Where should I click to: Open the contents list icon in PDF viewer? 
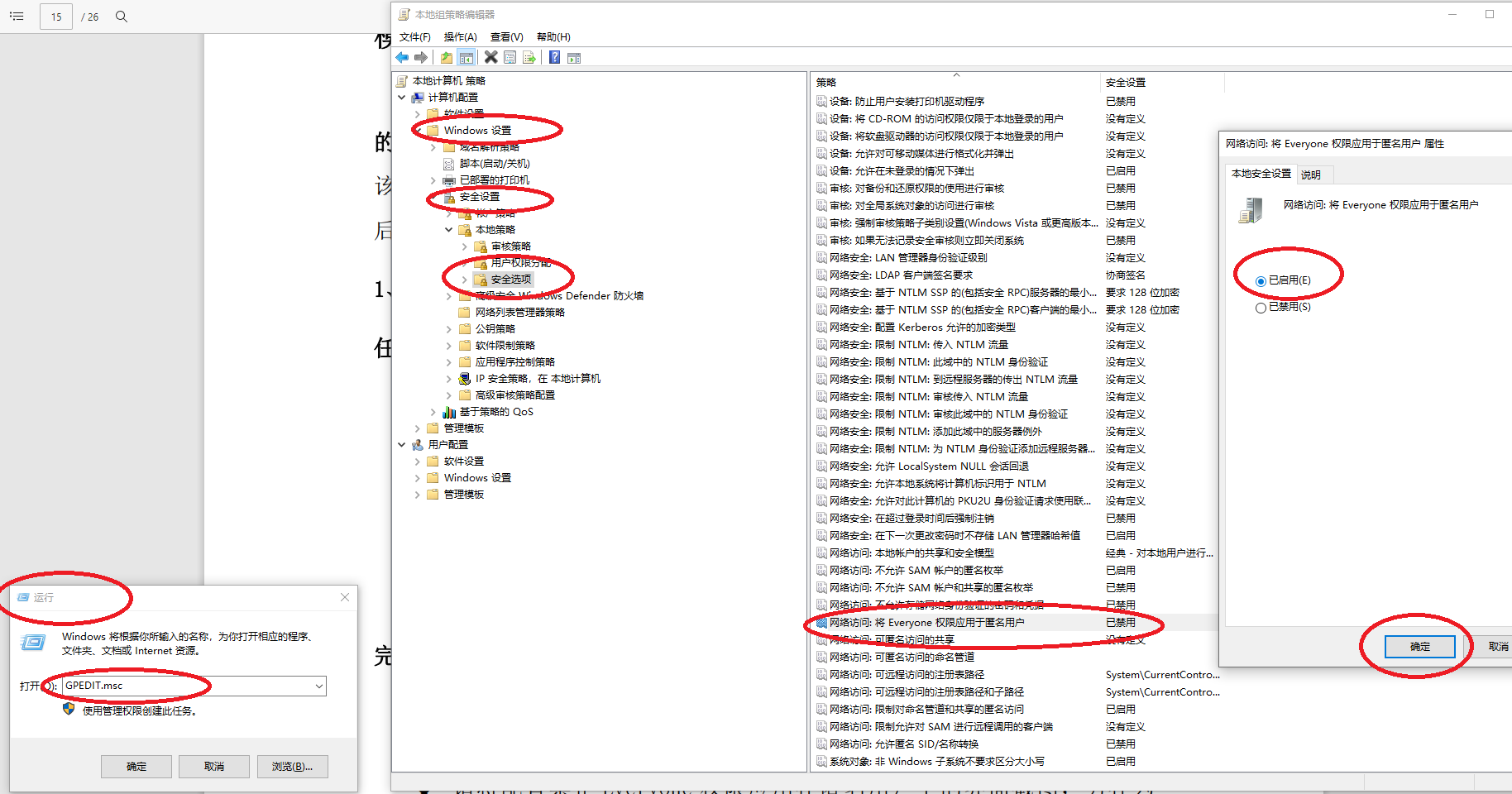click(17, 17)
